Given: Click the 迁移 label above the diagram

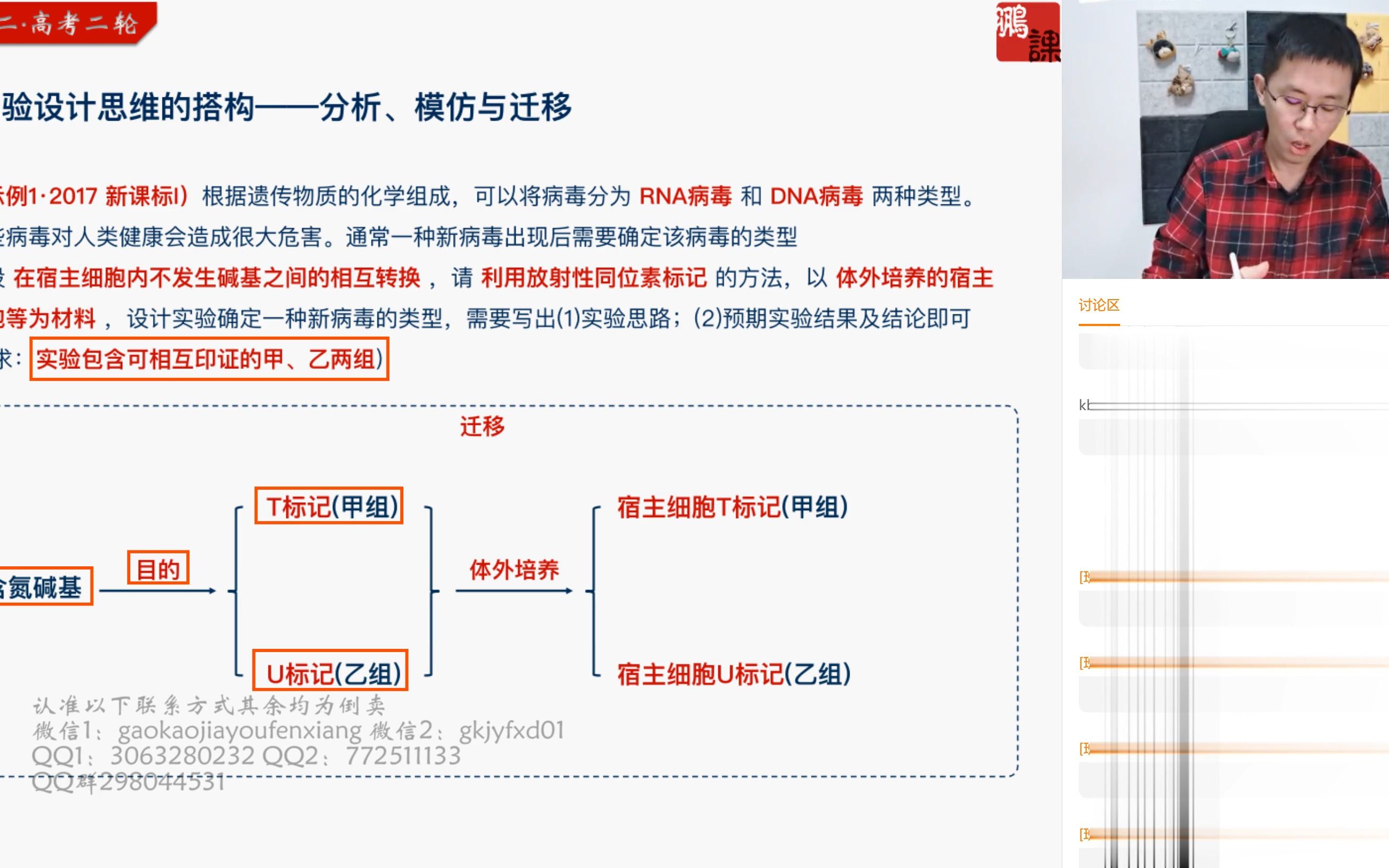Looking at the screenshot, I should pos(482,426).
